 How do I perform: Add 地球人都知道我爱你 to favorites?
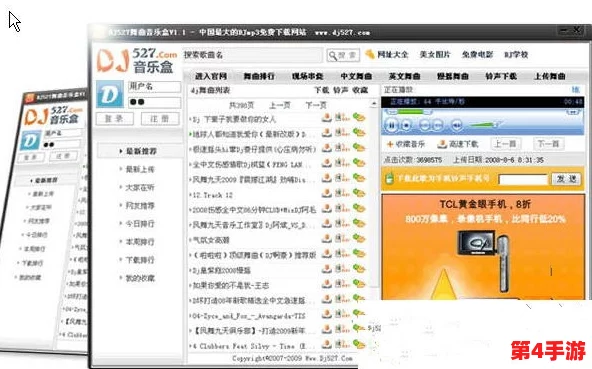coord(359,133)
